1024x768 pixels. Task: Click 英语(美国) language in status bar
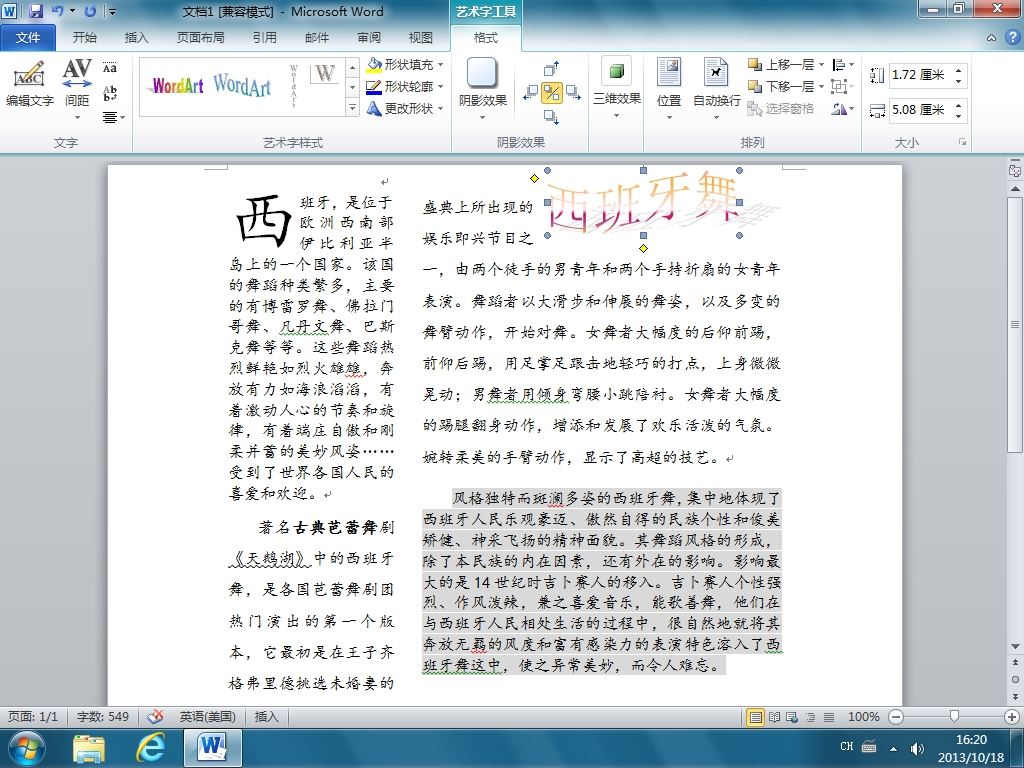point(208,716)
